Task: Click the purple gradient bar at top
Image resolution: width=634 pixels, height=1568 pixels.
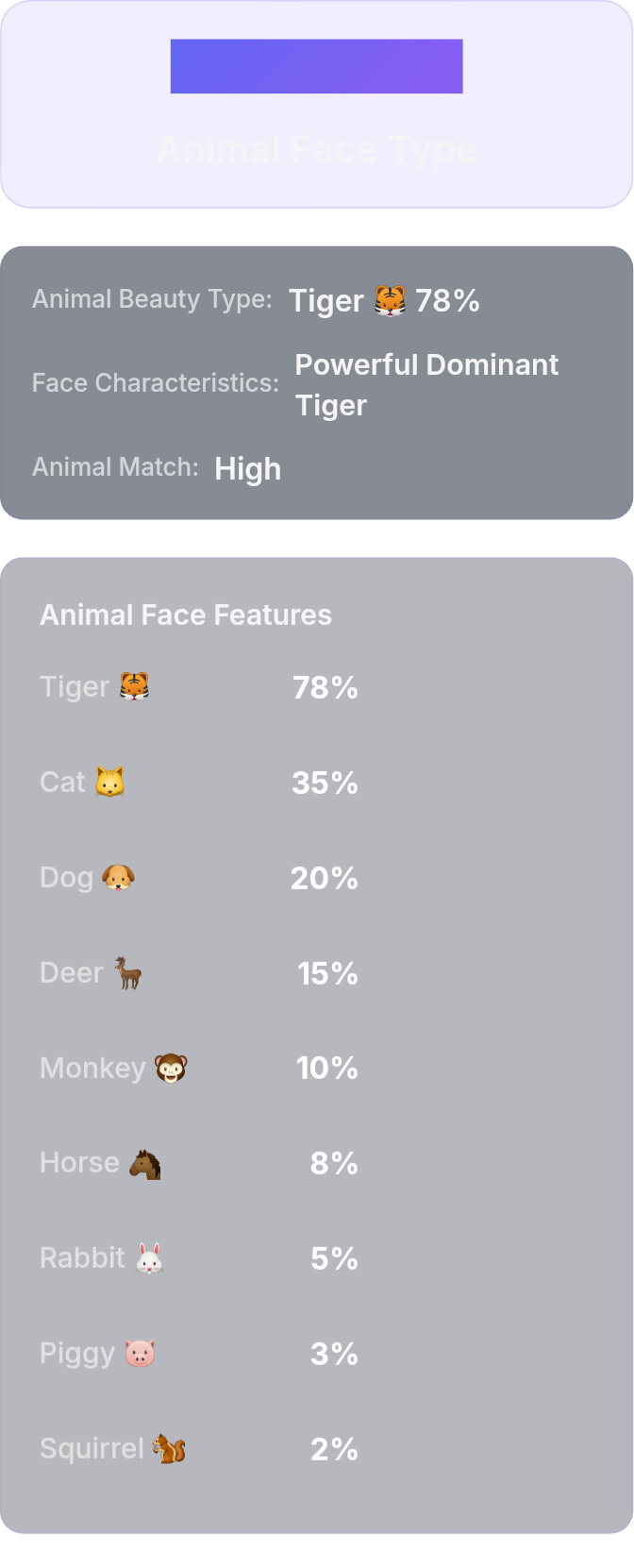Action: tap(317, 66)
